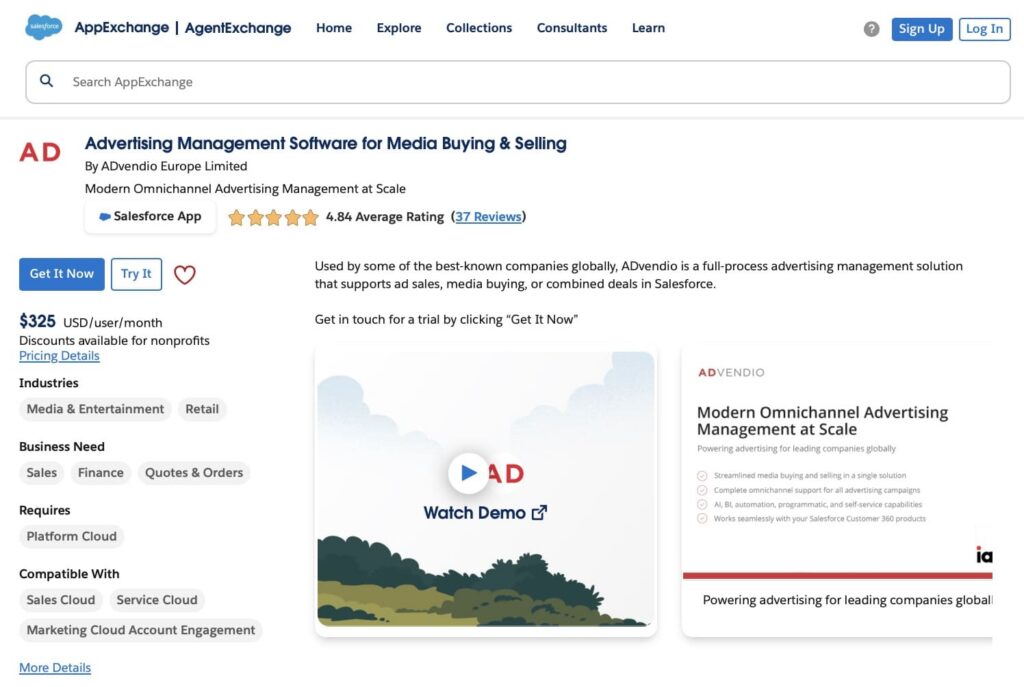Open the Pricing Details link
The width and height of the screenshot is (1024, 687).
pos(59,356)
